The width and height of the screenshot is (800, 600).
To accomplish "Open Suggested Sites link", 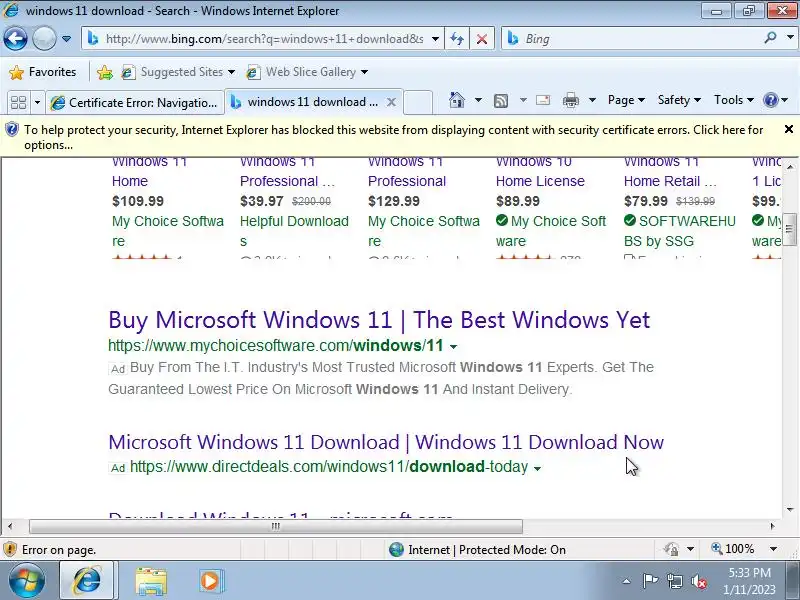I will click(178, 72).
